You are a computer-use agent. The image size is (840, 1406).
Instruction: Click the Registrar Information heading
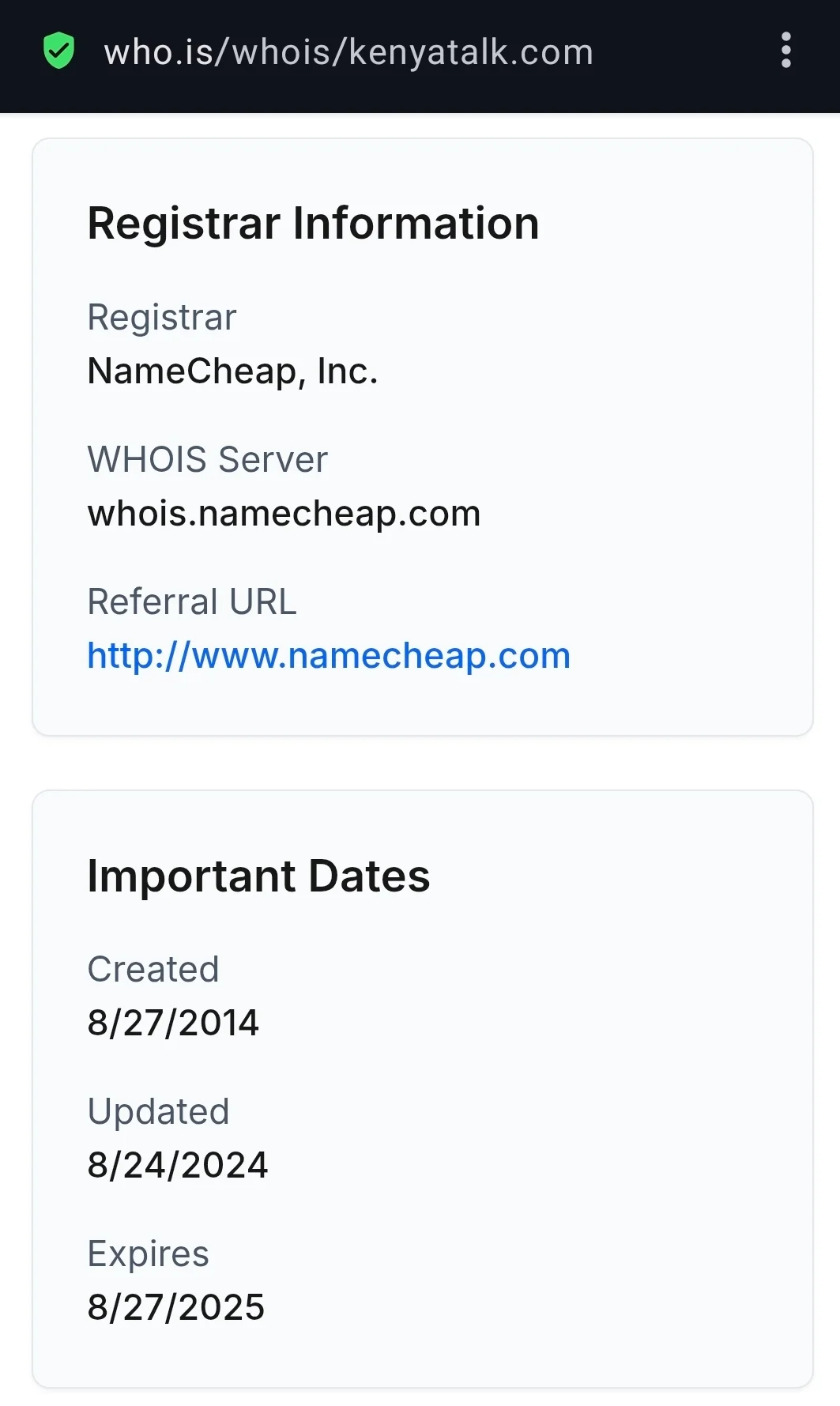[313, 223]
